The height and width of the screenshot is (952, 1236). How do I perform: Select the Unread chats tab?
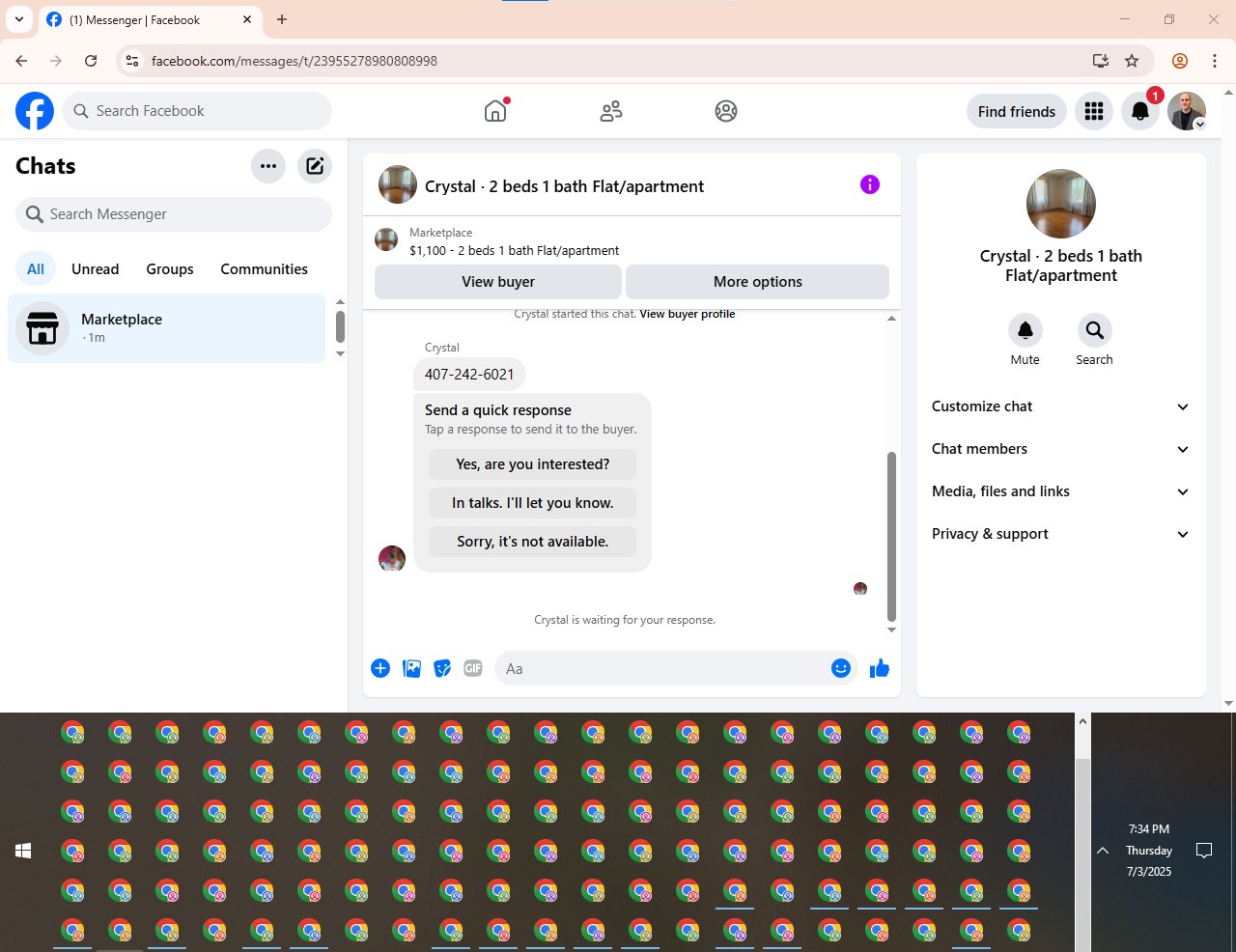point(96,269)
